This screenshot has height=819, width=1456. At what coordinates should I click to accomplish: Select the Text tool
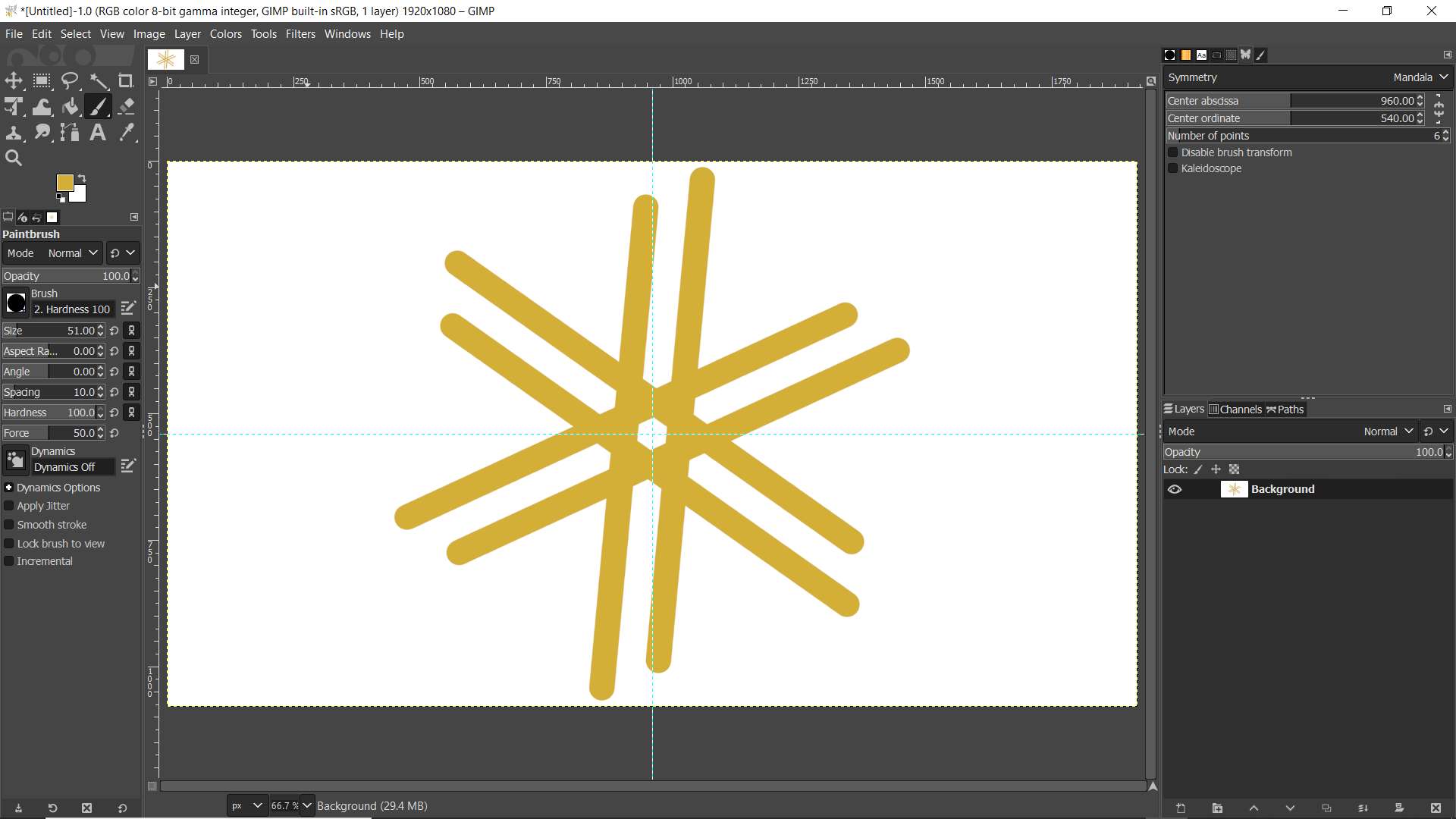pyautogui.click(x=98, y=133)
